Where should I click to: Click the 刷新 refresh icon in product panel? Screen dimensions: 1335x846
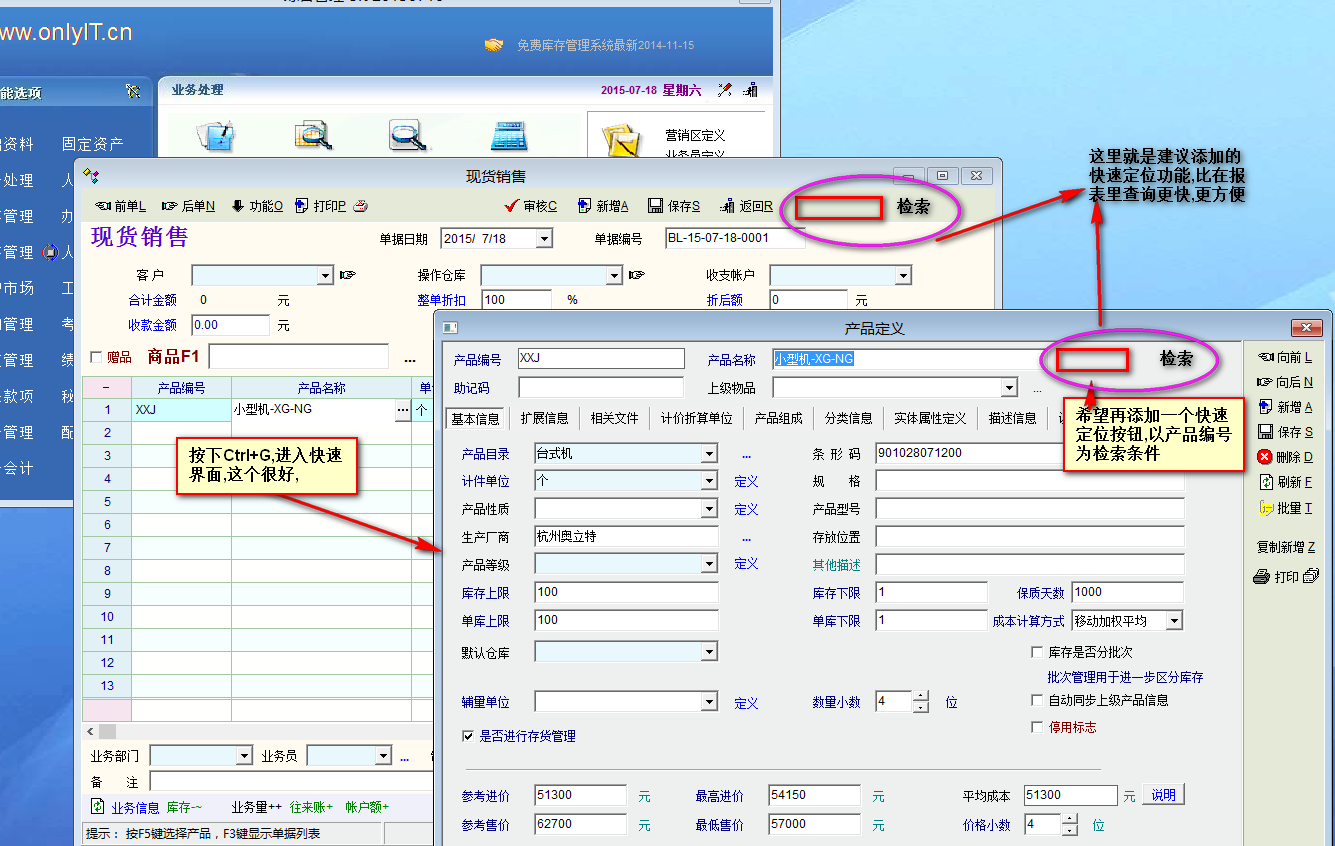[1264, 482]
